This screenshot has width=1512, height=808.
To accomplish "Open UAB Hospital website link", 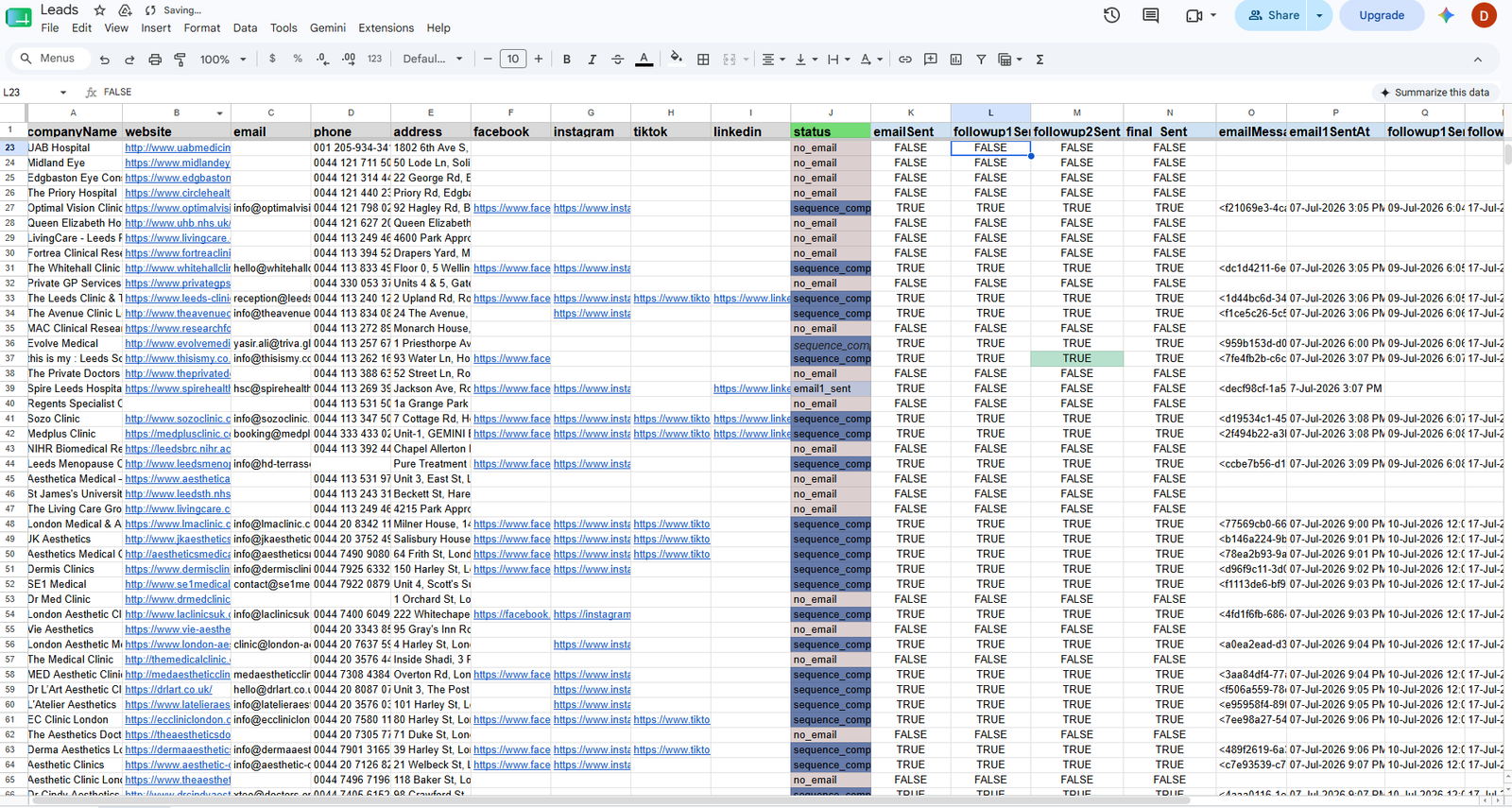I will 178,148.
